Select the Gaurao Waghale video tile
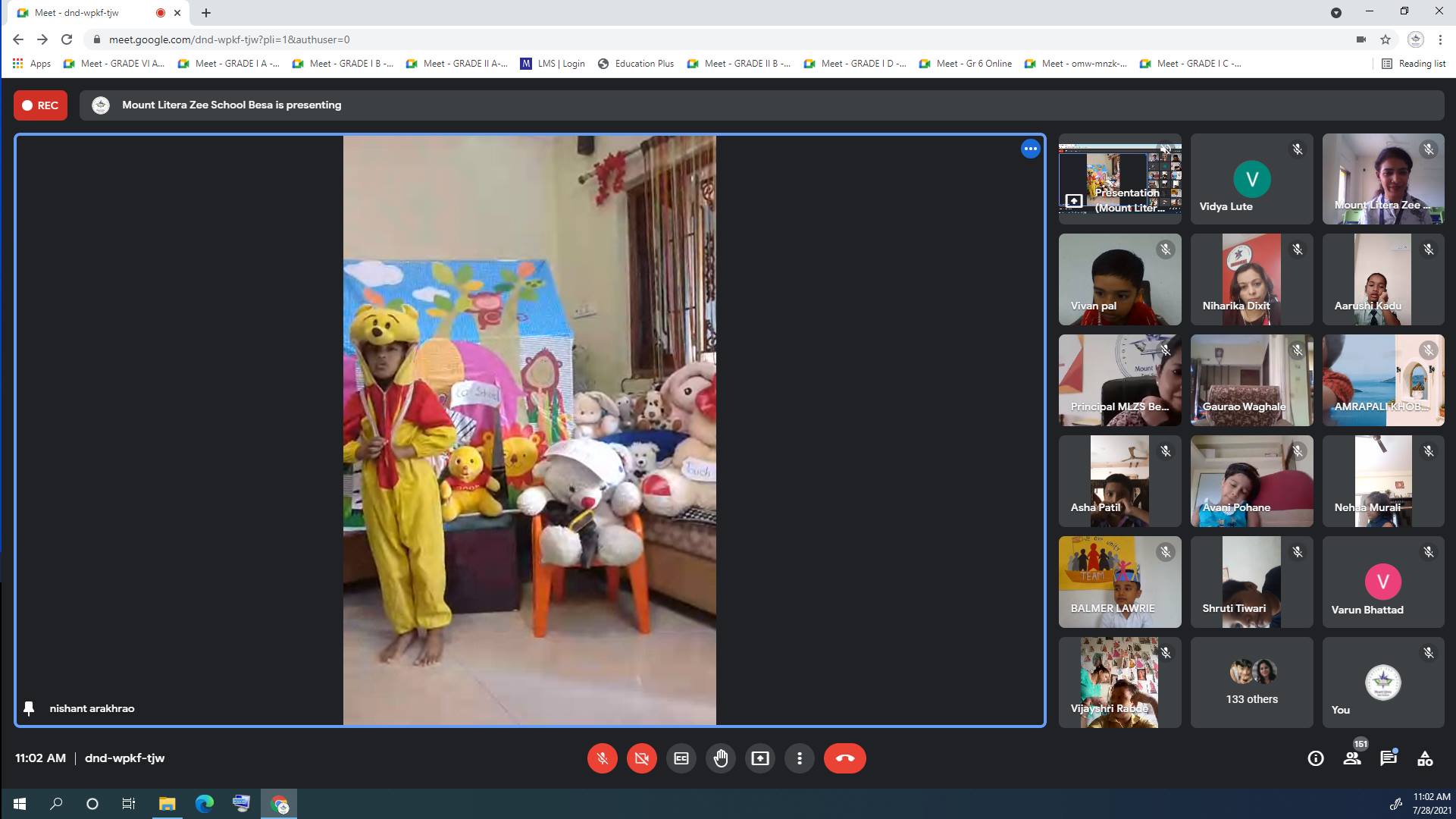The height and width of the screenshot is (819, 1456). [1252, 381]
